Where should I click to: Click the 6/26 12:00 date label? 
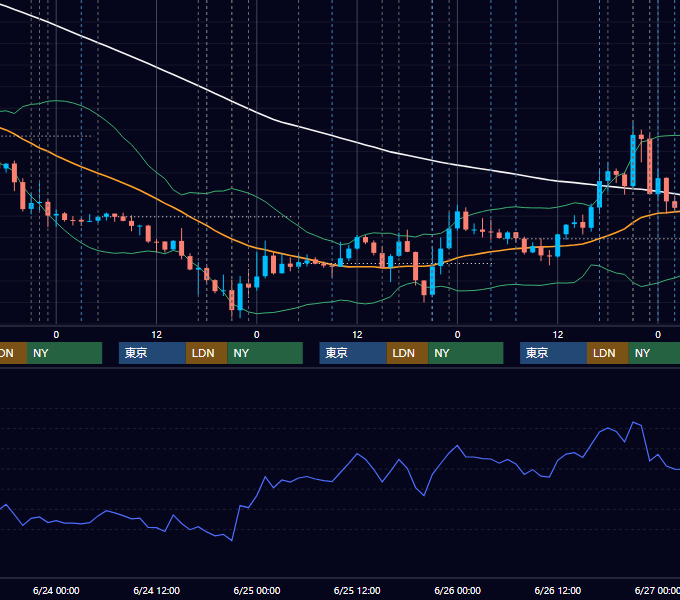[557, 590]
